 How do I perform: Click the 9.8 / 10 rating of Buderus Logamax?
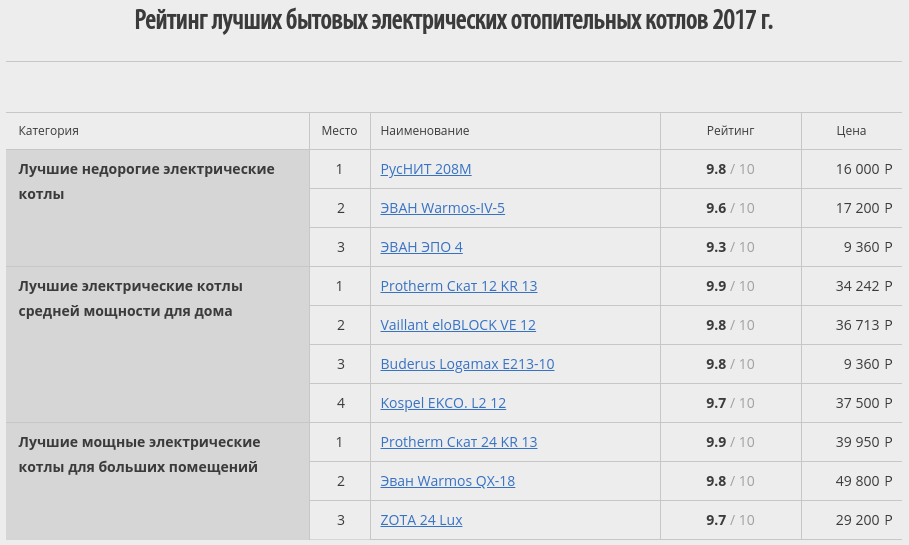[730, 364]
